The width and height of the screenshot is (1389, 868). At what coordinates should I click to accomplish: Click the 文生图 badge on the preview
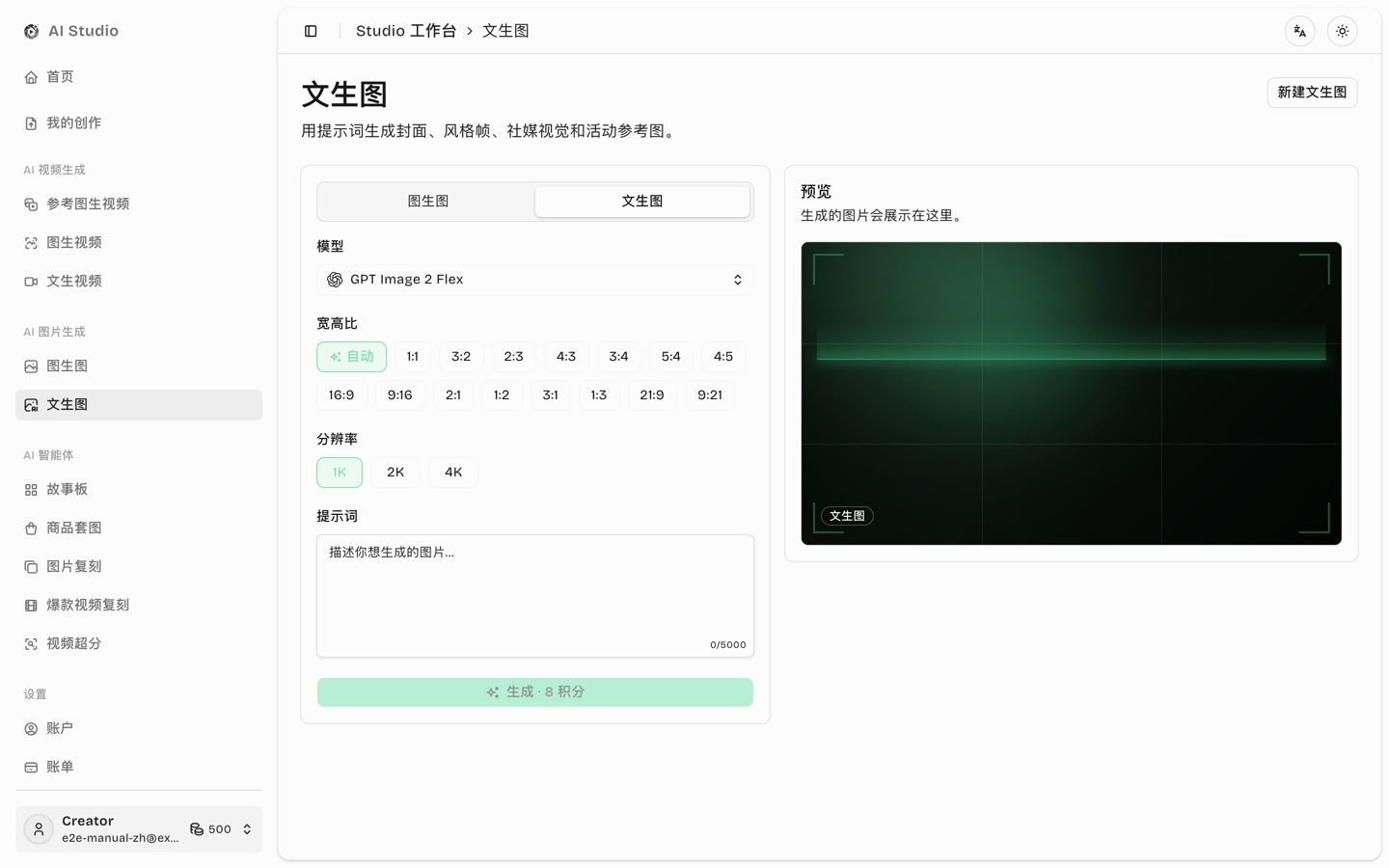point(847,516)
